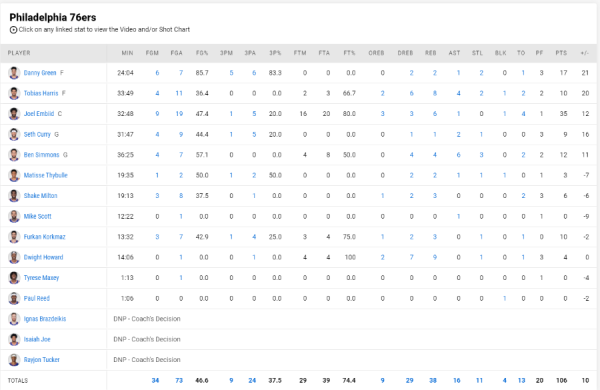View Dwight Howard's 9 rebounds
Screen dimensions: 600x390
(435, 257)
